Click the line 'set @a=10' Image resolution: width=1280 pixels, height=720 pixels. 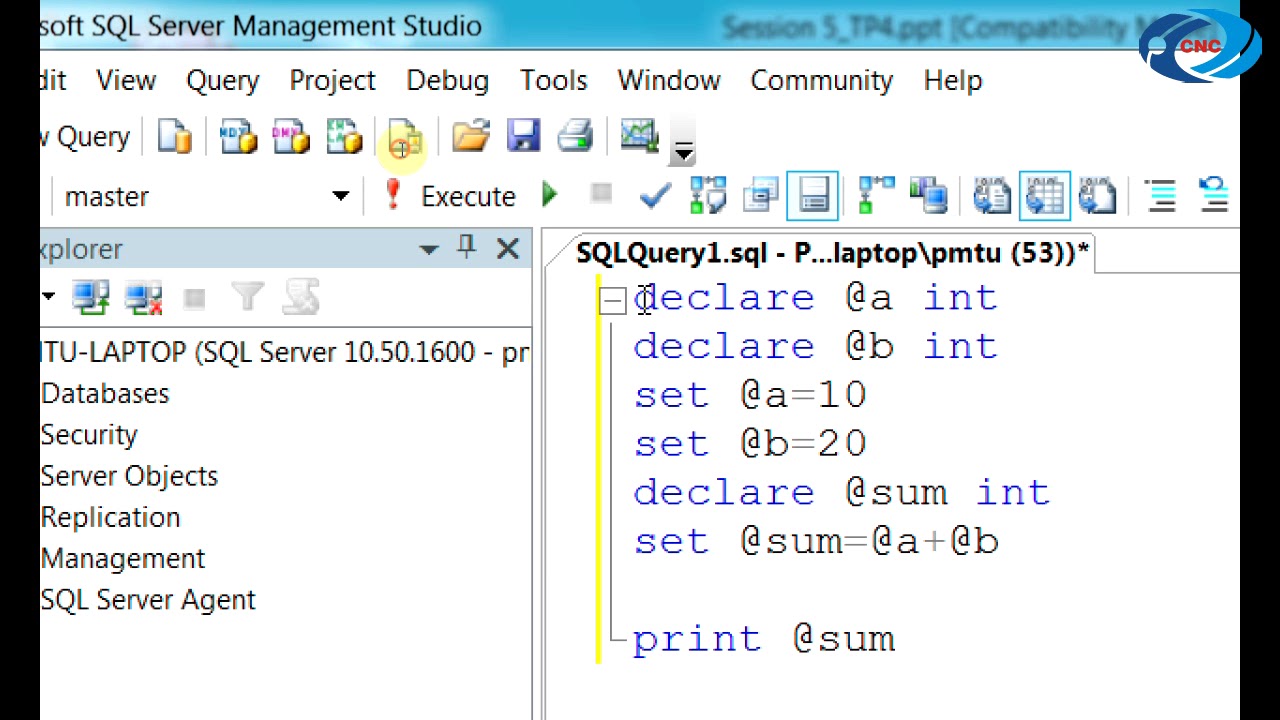point(750,395)
